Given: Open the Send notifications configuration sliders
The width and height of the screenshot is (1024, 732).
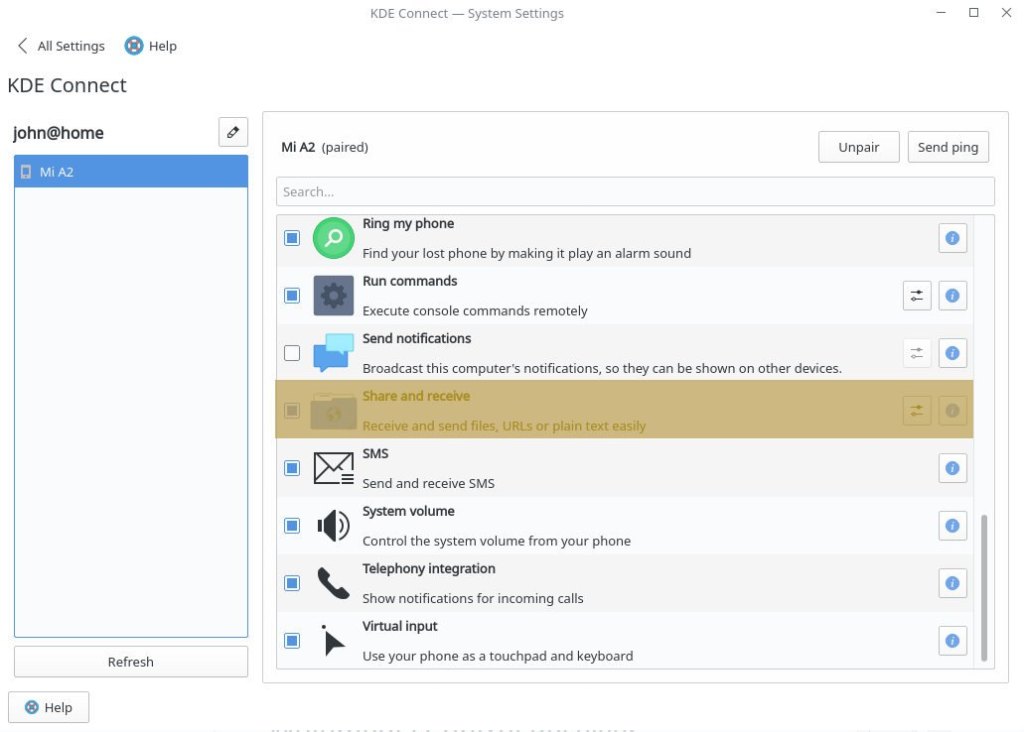Looking at the screenshot, I should (x=917, y=352).
